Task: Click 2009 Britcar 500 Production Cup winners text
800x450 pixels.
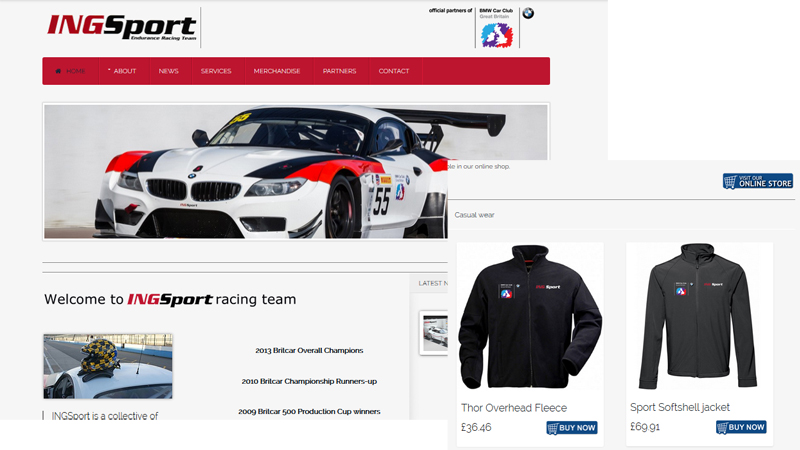Action: pos(309,411)
